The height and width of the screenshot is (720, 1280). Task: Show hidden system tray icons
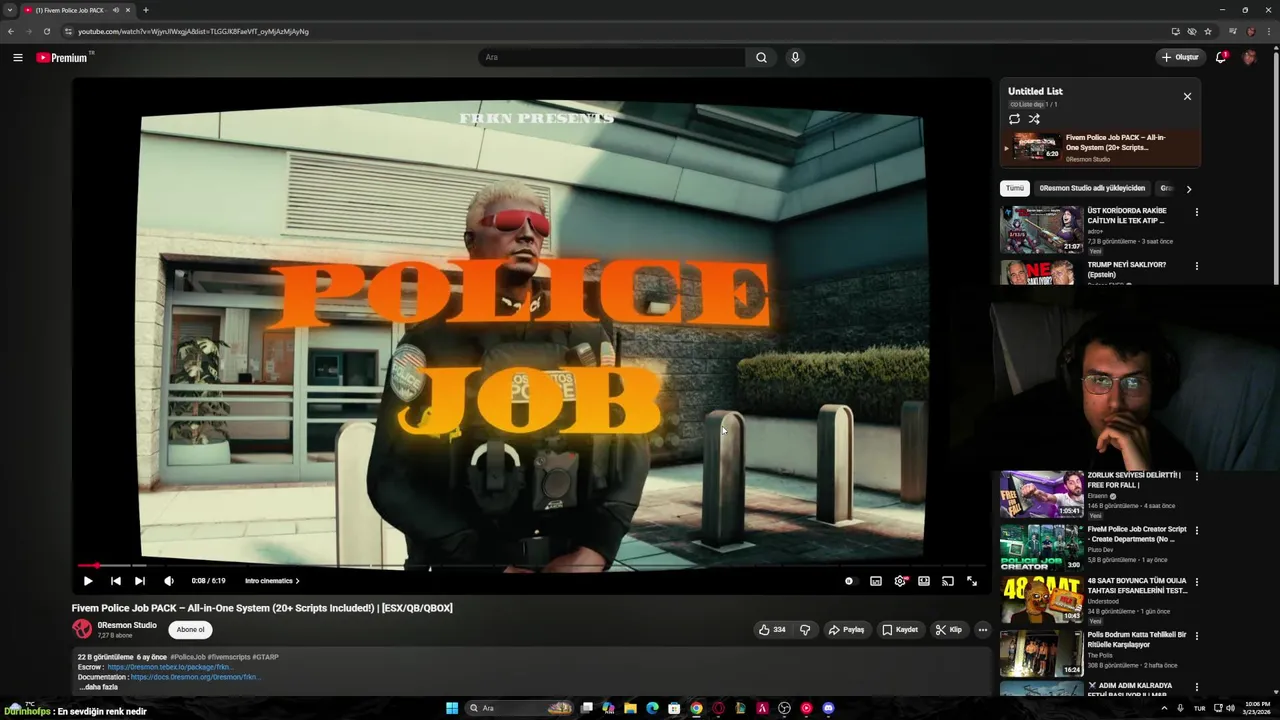click(x=1164, y=708)
